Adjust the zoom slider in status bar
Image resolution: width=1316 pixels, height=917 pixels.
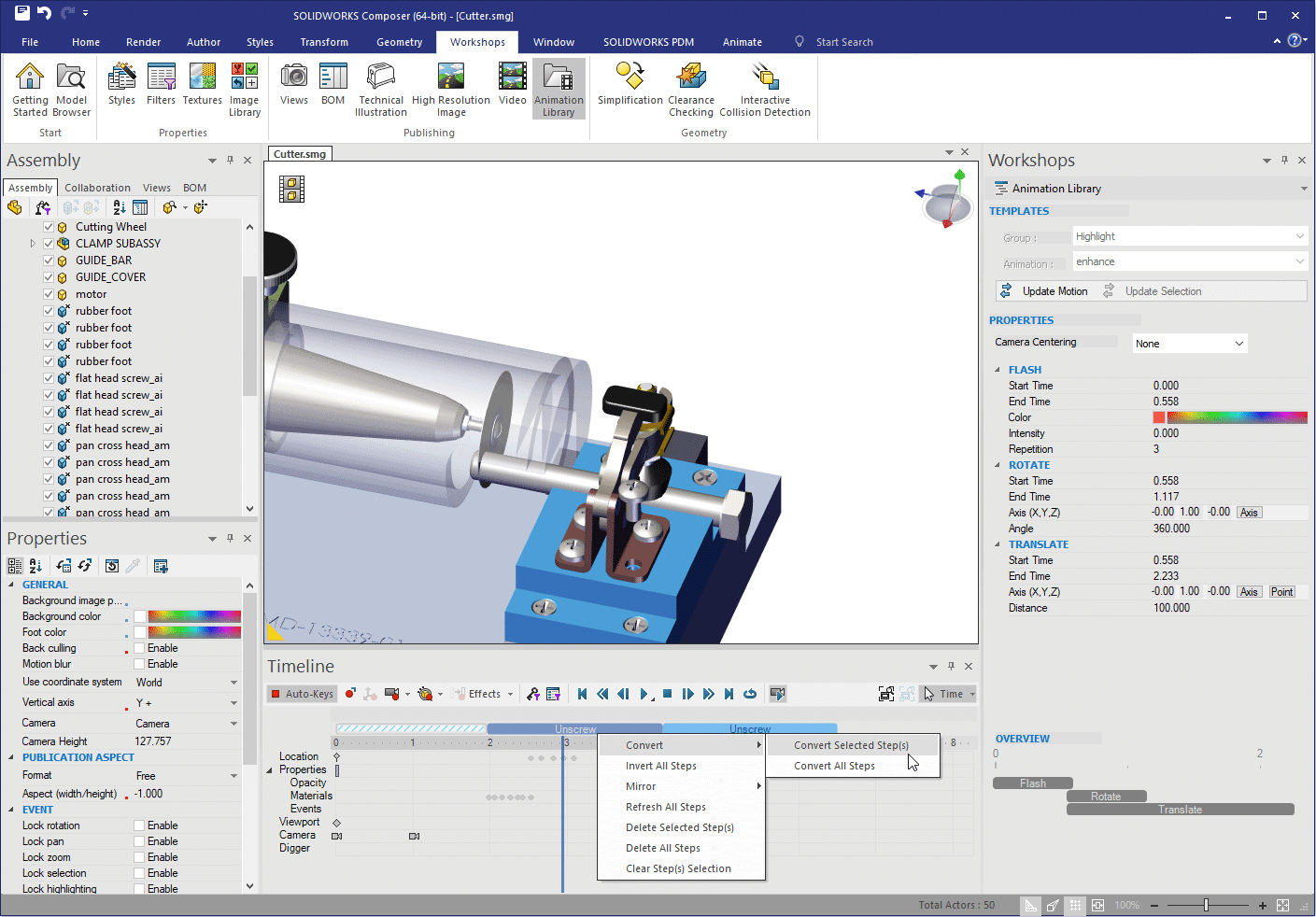pos(1207,905)
